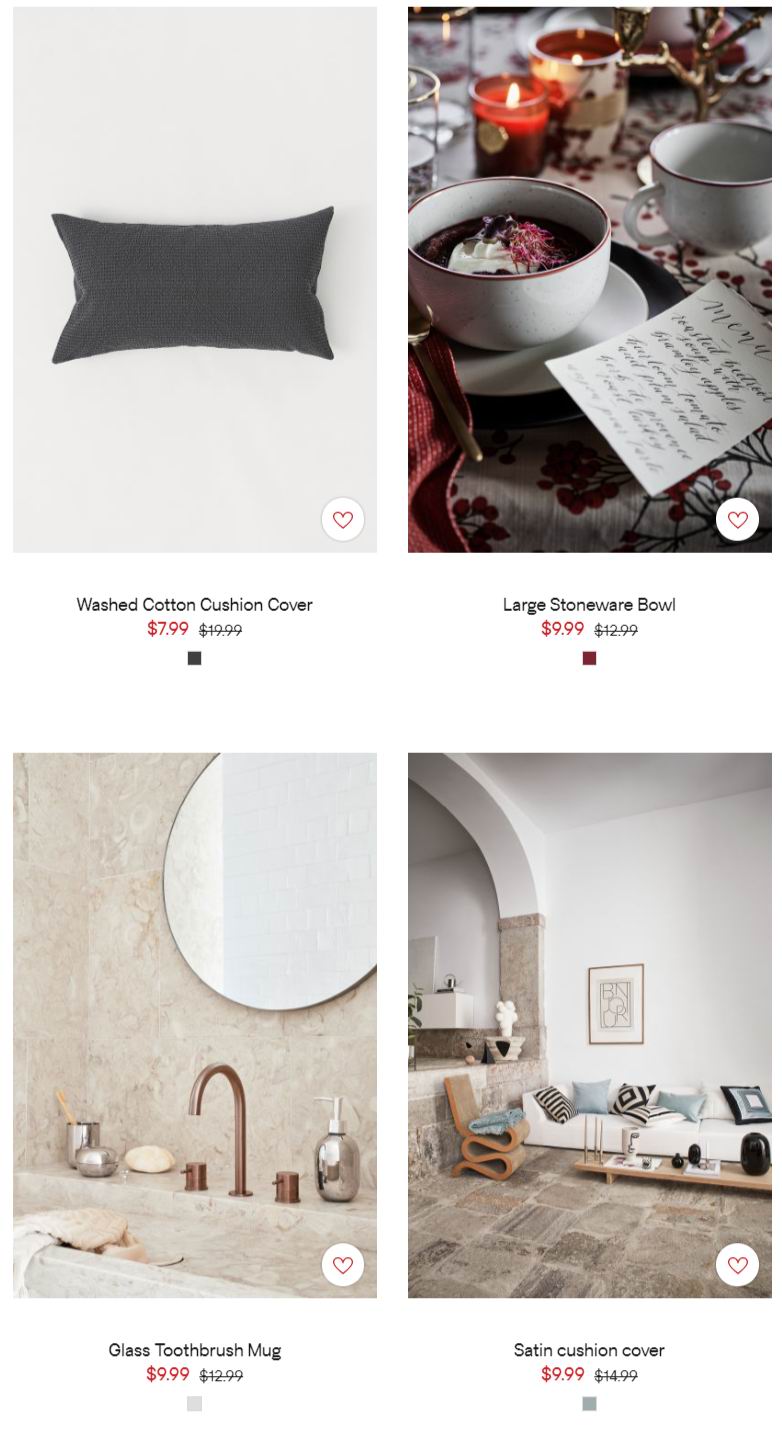Select the dark red swatch under Stoneware Bowl

click(x=589, y=658)
